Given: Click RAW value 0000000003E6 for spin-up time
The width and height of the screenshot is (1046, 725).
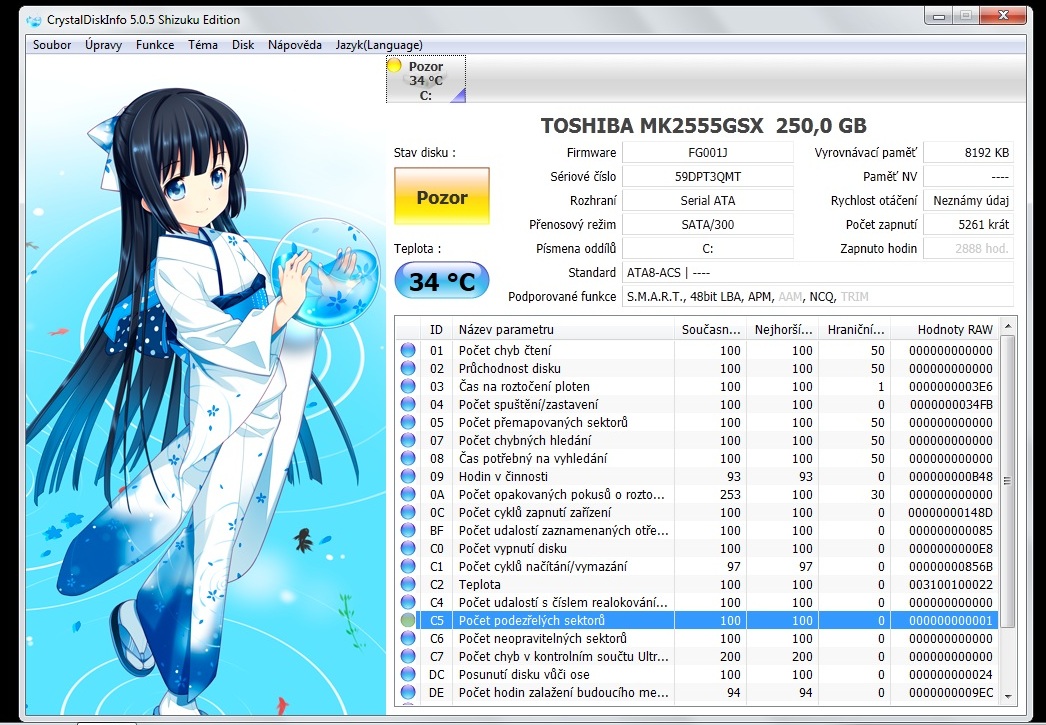Looking at the screenshot, I should pyautogui.click(x=951, y=386).
